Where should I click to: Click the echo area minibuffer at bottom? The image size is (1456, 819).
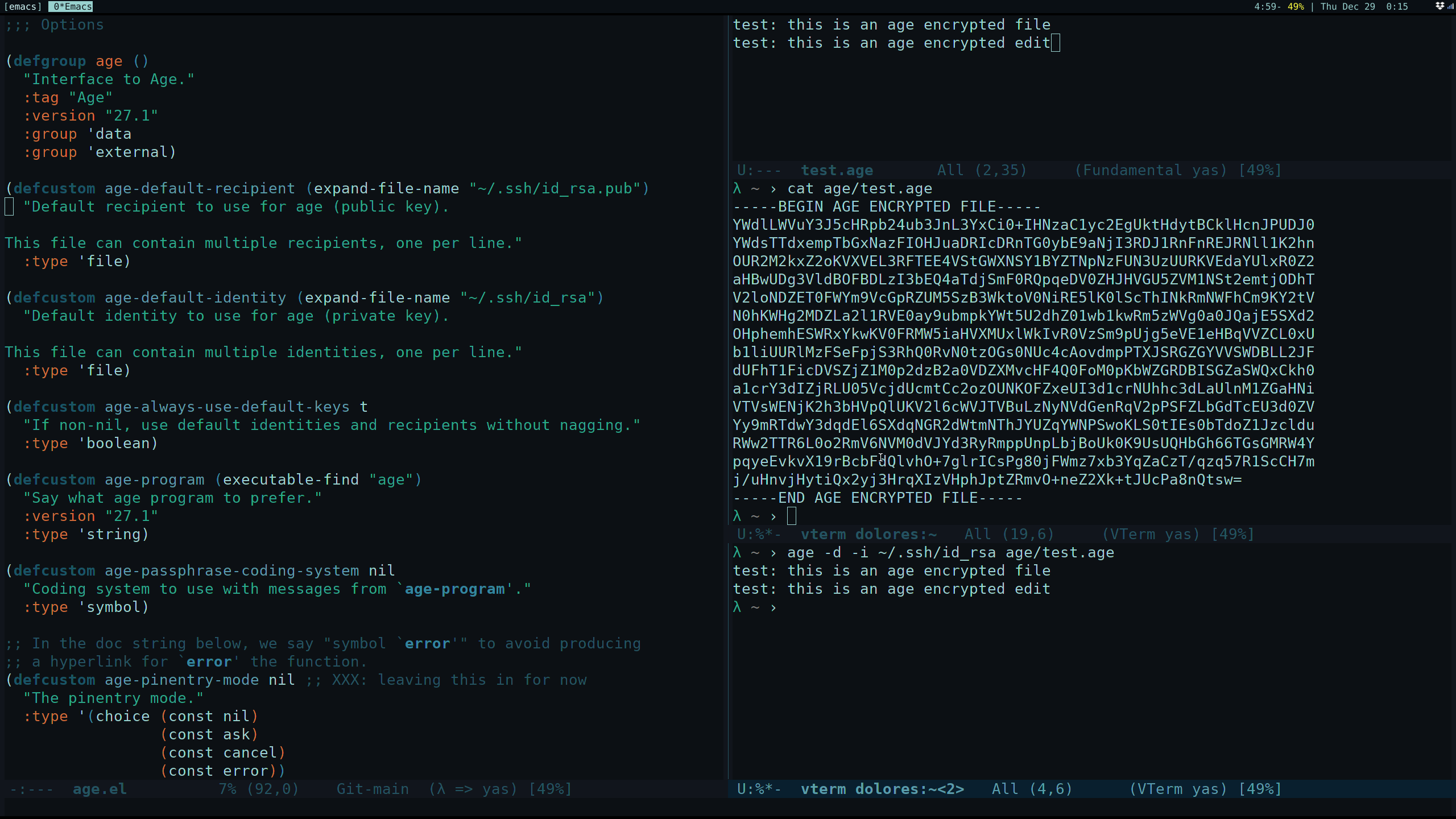(728, 808)
